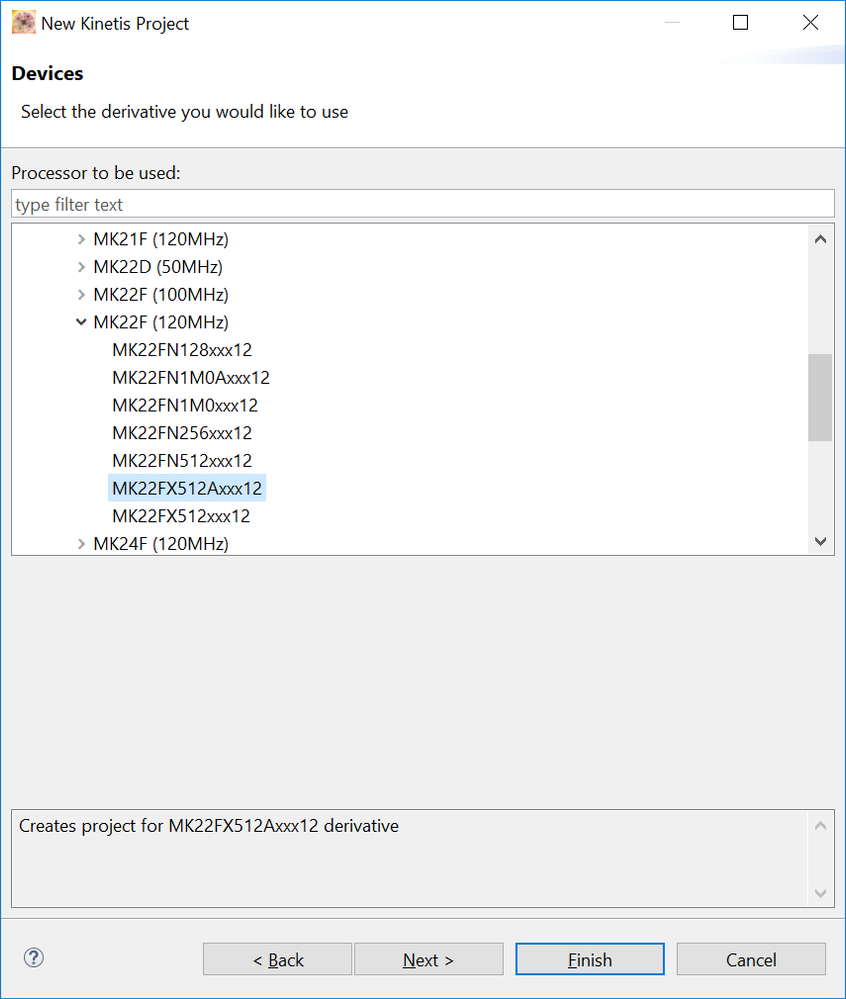Focus the type filter text field
This screenshot has width=846, height=999.
click(x=423, y=205)
